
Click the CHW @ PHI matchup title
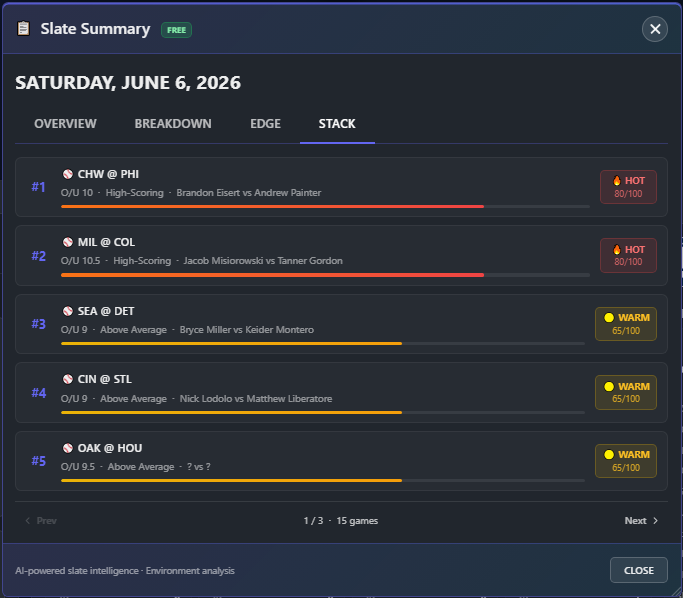tap(108, 174)
